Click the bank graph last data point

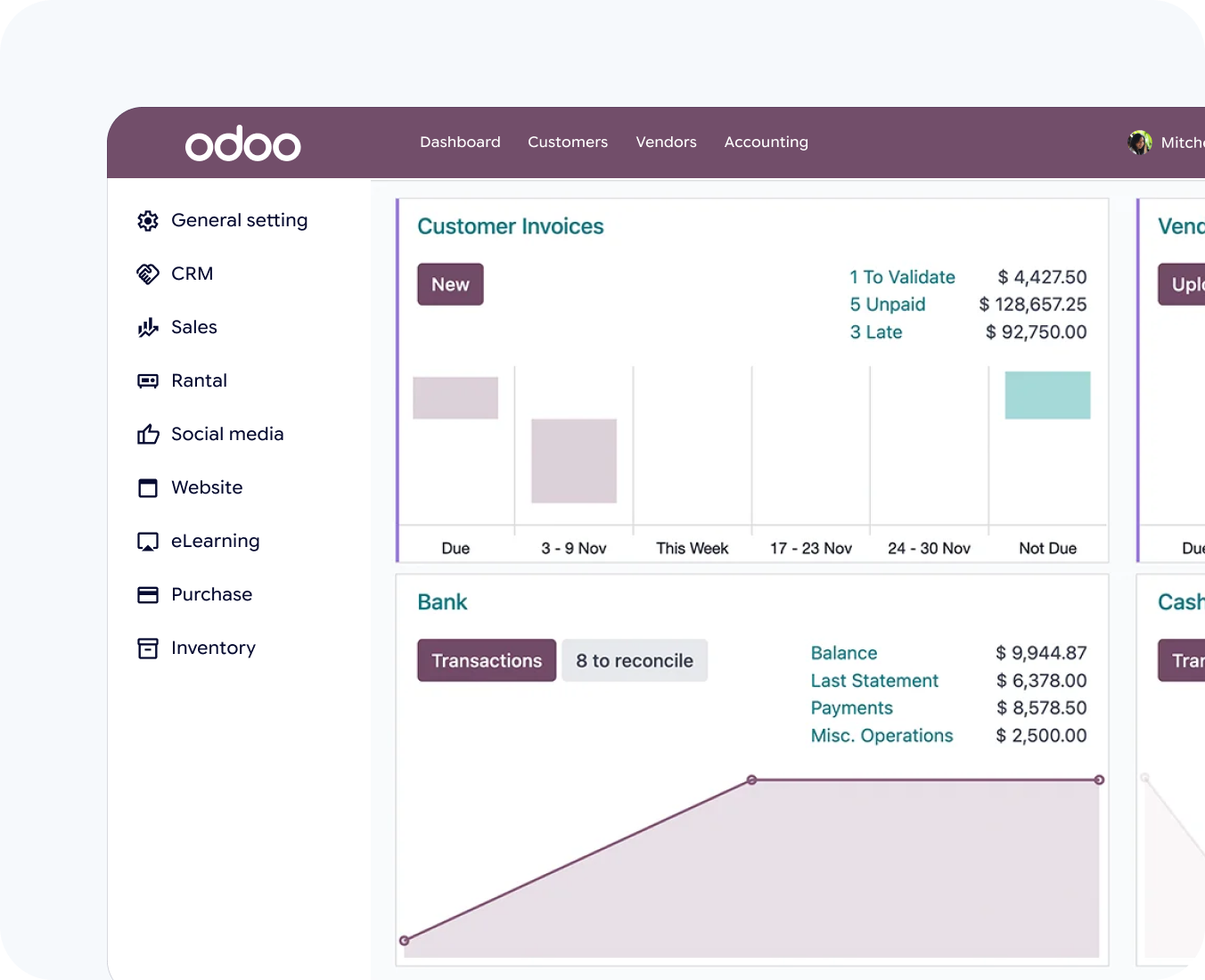pos(1099,780)
